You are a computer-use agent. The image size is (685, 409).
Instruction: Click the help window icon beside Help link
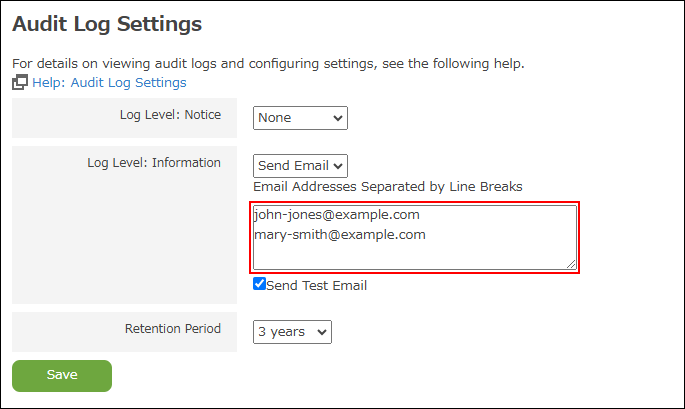click(x=20, y=83)
